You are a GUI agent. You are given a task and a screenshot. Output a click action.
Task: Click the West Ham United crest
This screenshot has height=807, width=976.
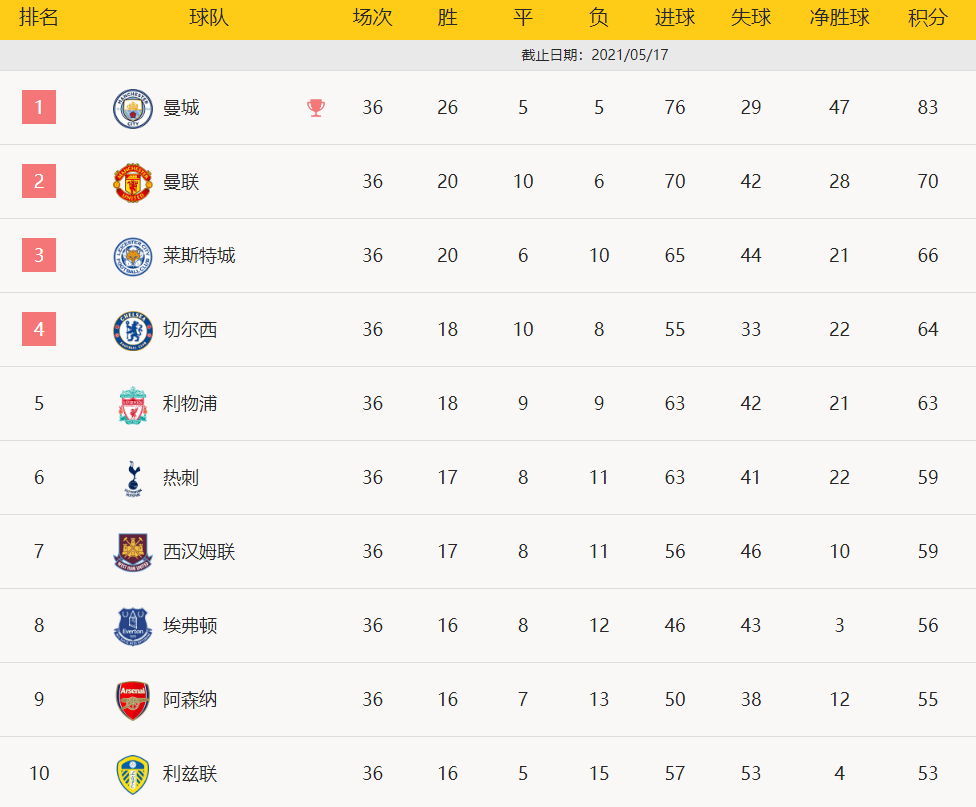[133, 552]
